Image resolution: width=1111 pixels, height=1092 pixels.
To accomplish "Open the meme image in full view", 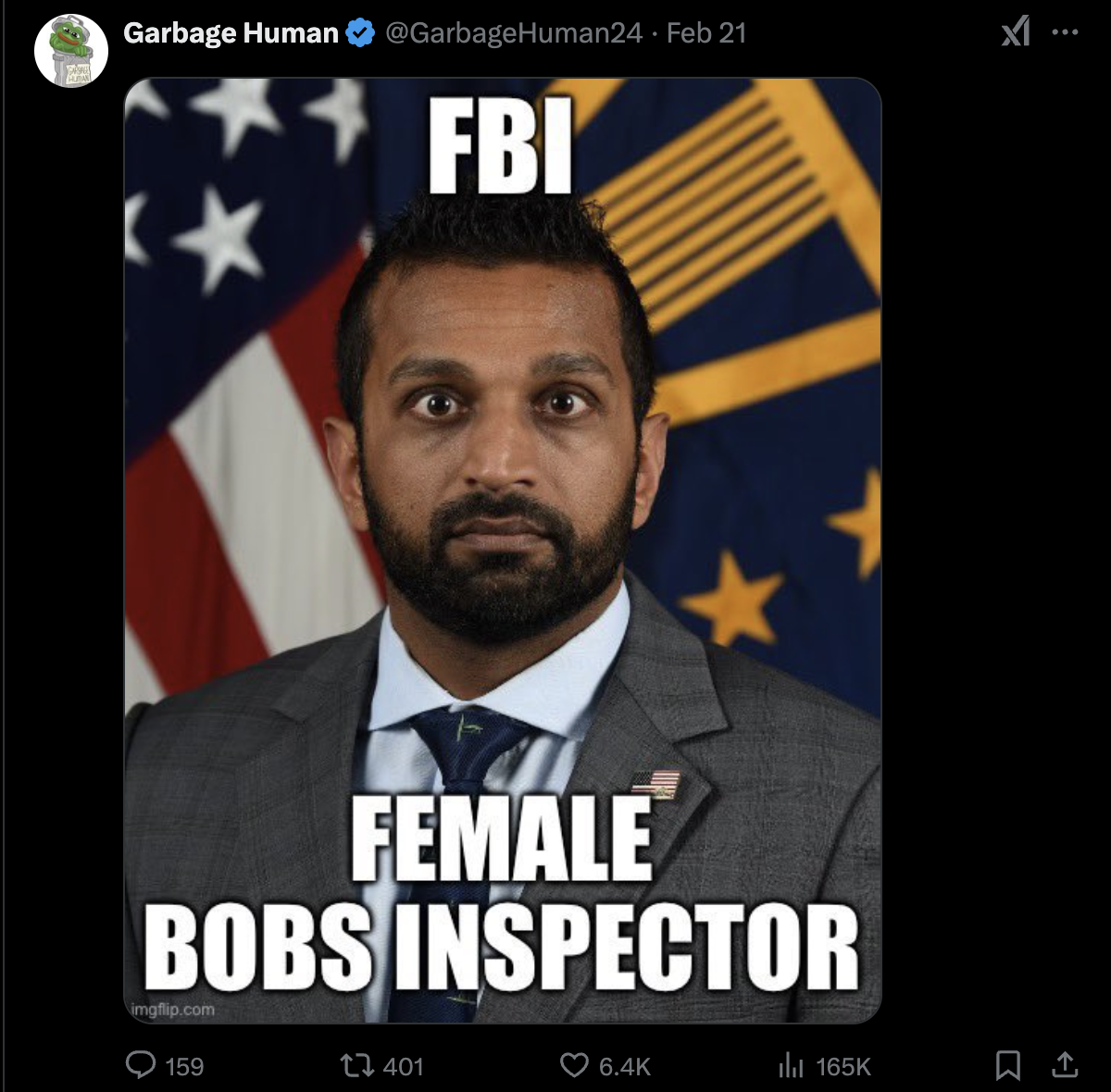I will tap(503, 551).
